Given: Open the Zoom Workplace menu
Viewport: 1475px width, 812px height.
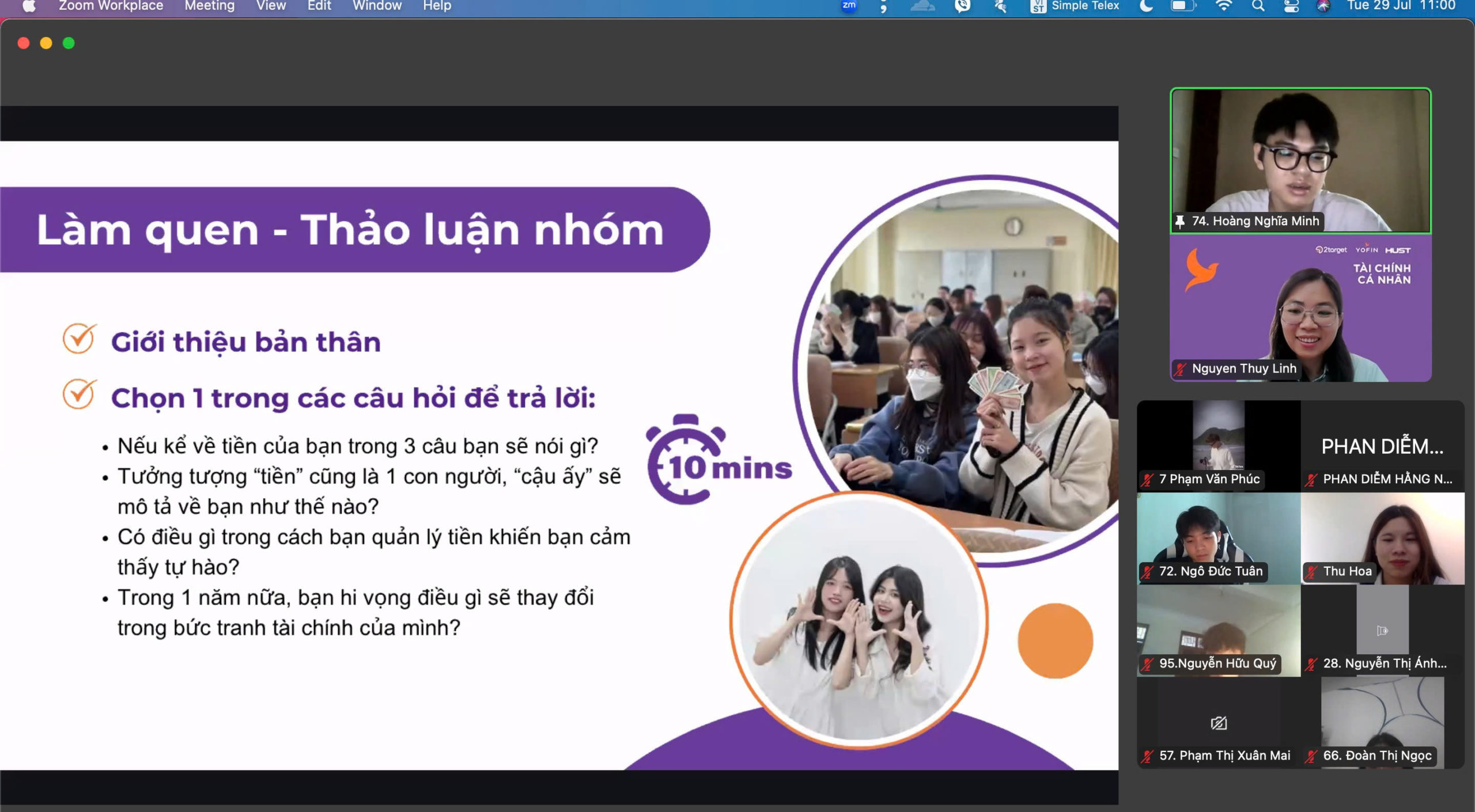Looking at the screenshot, I should 111,6.
